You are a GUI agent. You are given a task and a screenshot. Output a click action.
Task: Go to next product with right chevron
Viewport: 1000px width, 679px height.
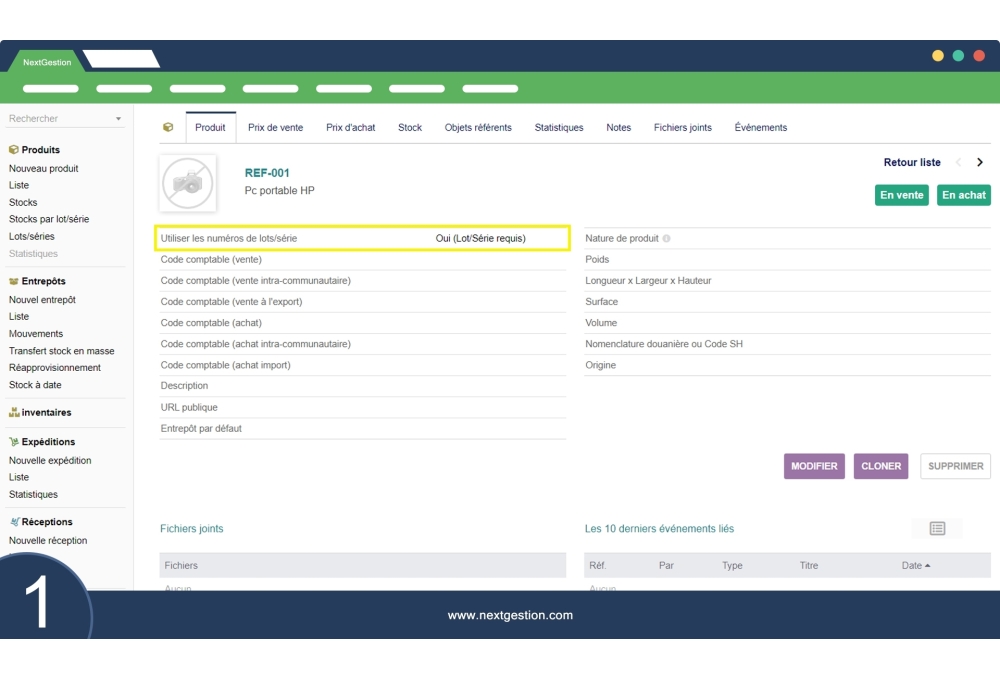[980, 163]
